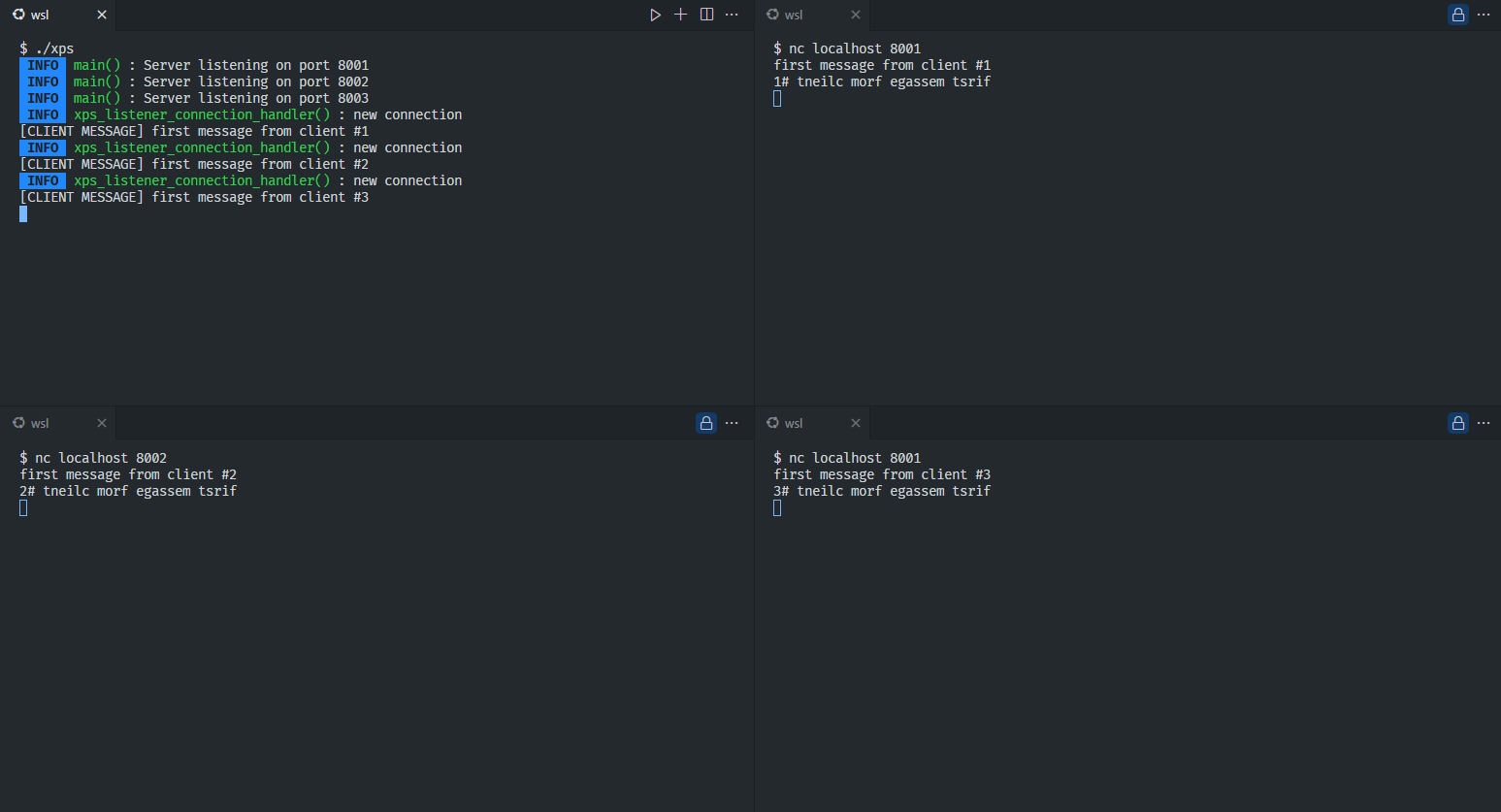This screenshot has height=812, width=1501.
Task: Click "$ nc localhost 8002" command
Action: click(93, 458)
